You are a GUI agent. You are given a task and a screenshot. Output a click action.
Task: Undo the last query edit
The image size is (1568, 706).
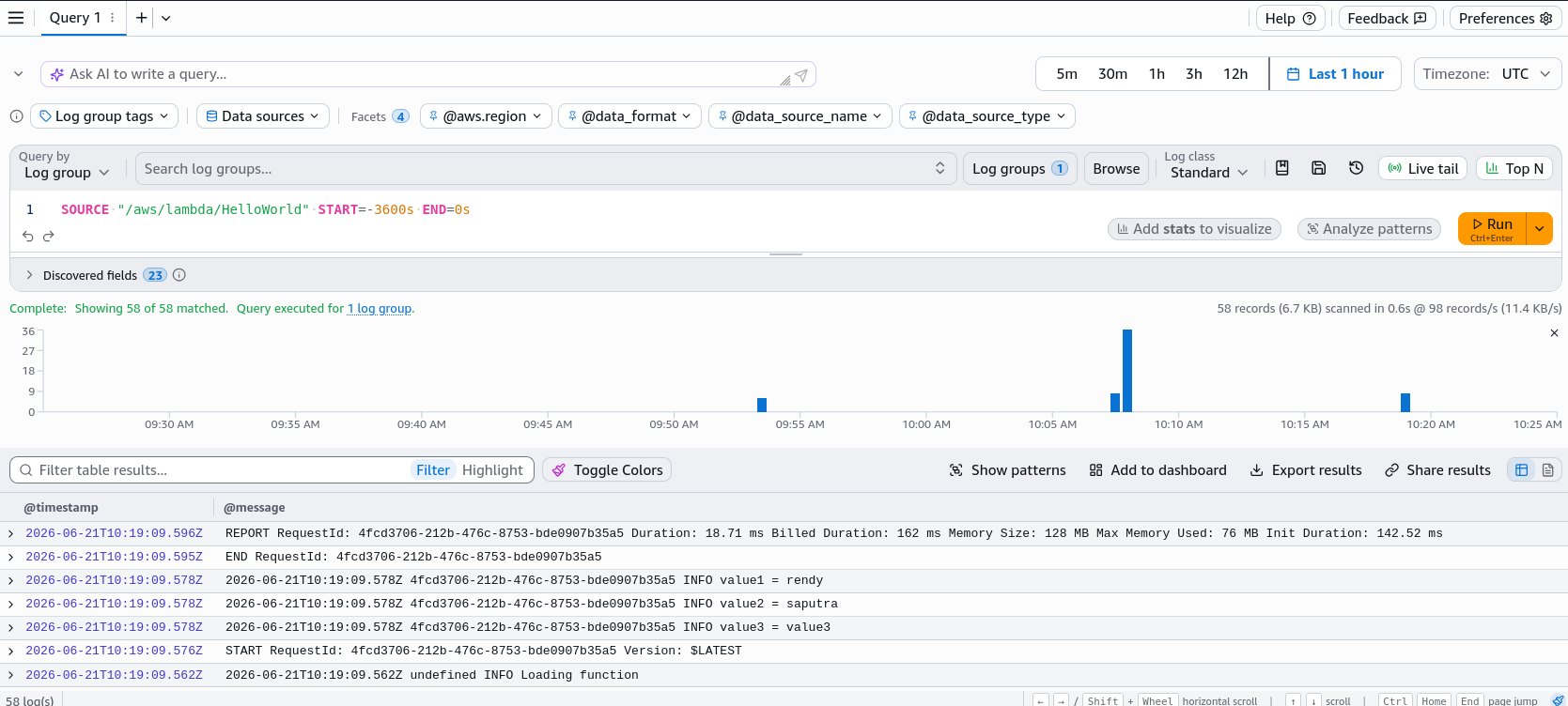click(28, 237)
